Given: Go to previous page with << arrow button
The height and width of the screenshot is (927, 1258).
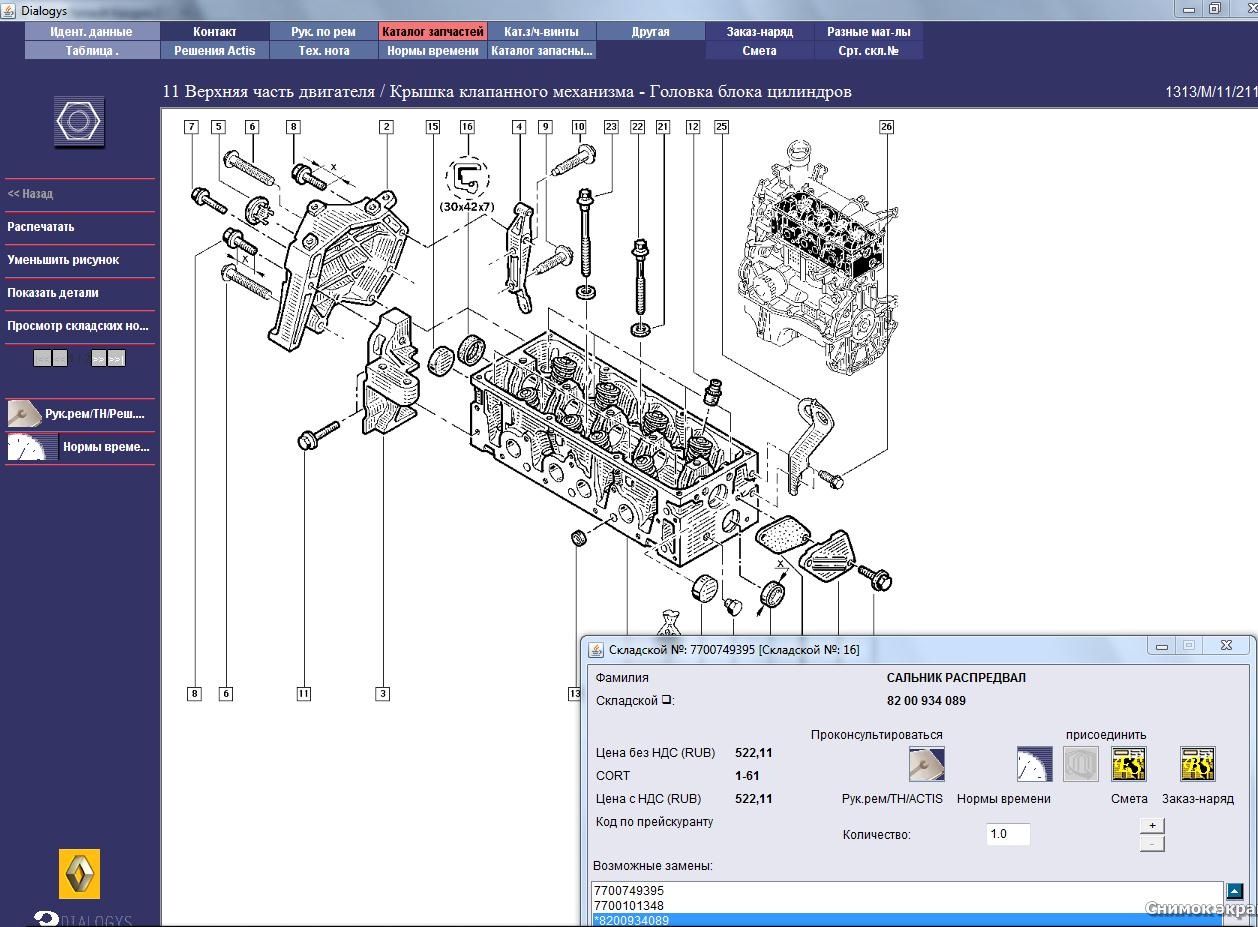Looking at the screenshot, I should pos(60,358).
